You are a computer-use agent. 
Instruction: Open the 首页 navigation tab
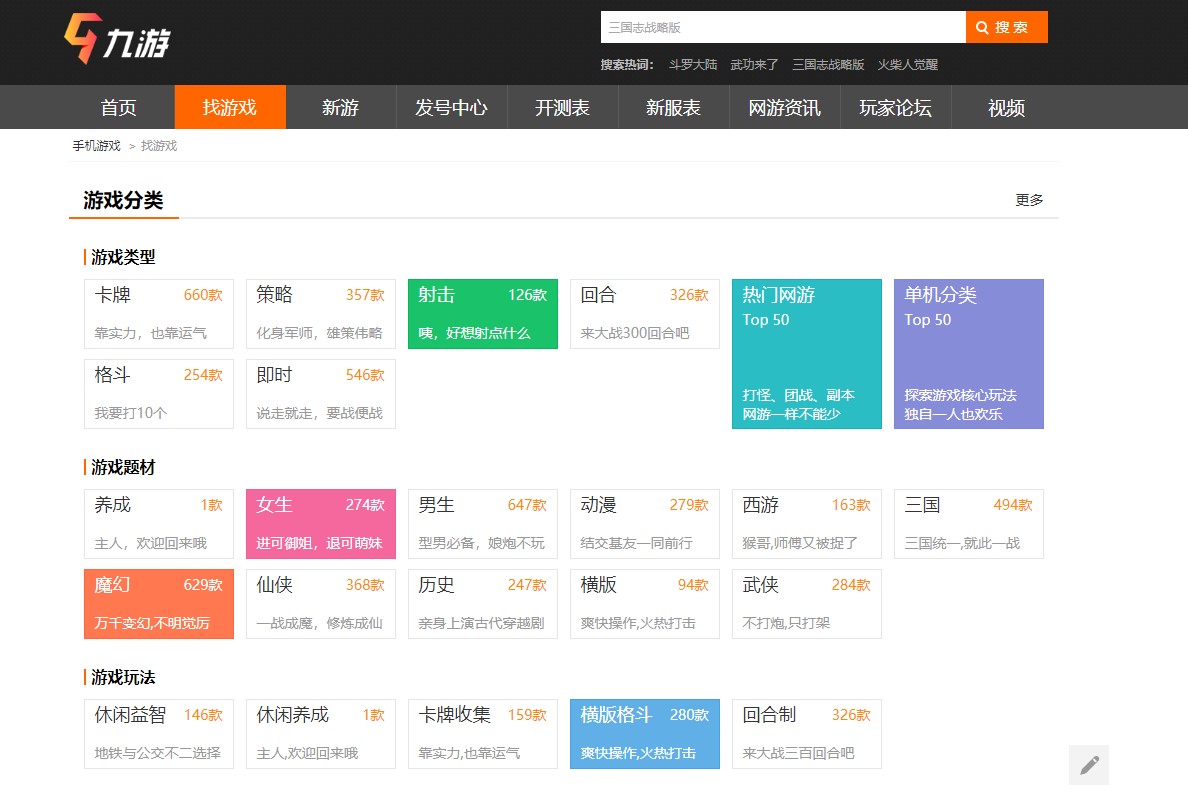pyautogui.click(x=119, y=108)
